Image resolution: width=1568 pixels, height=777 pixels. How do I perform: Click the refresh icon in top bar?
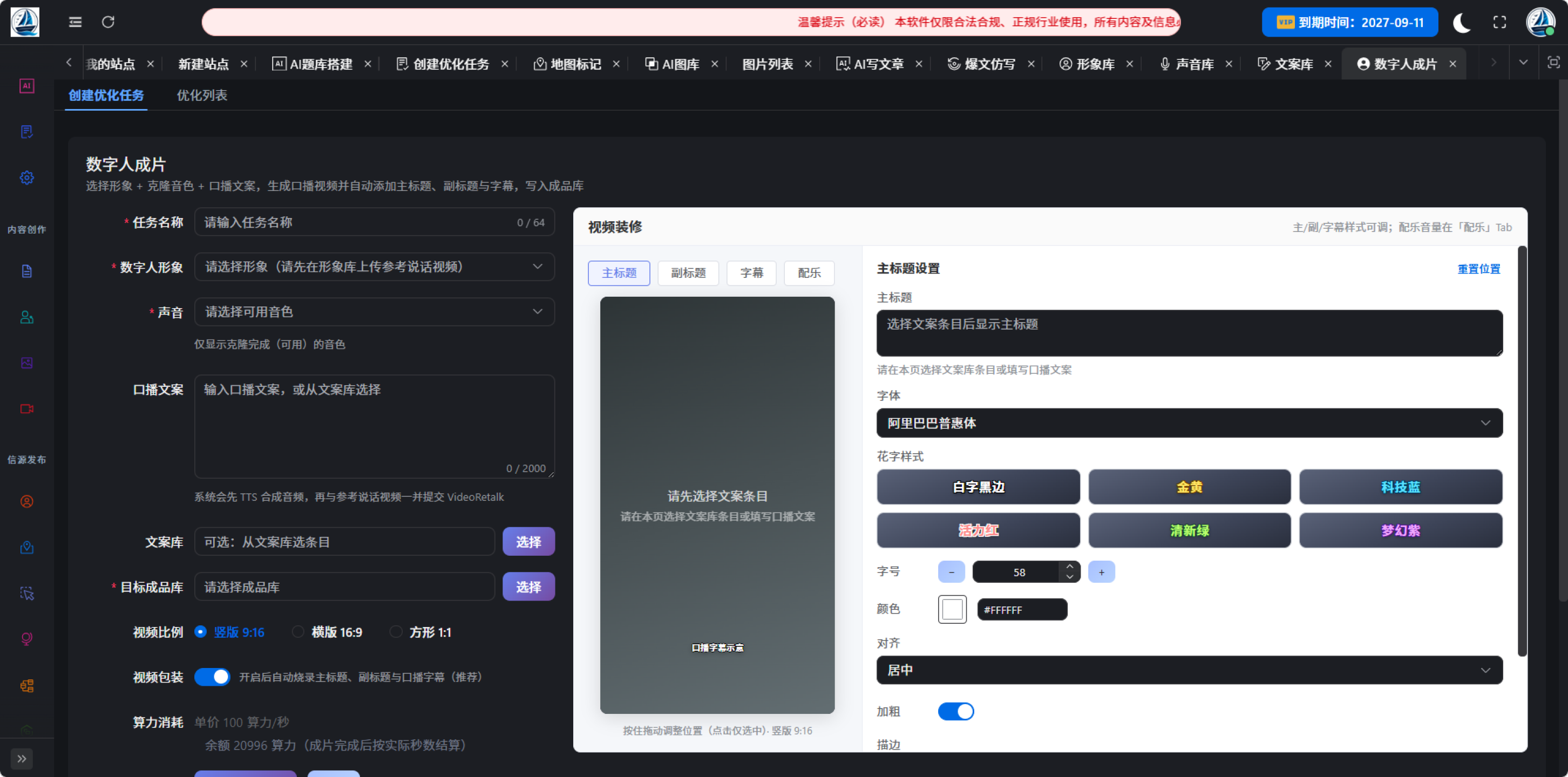(108, 23)
